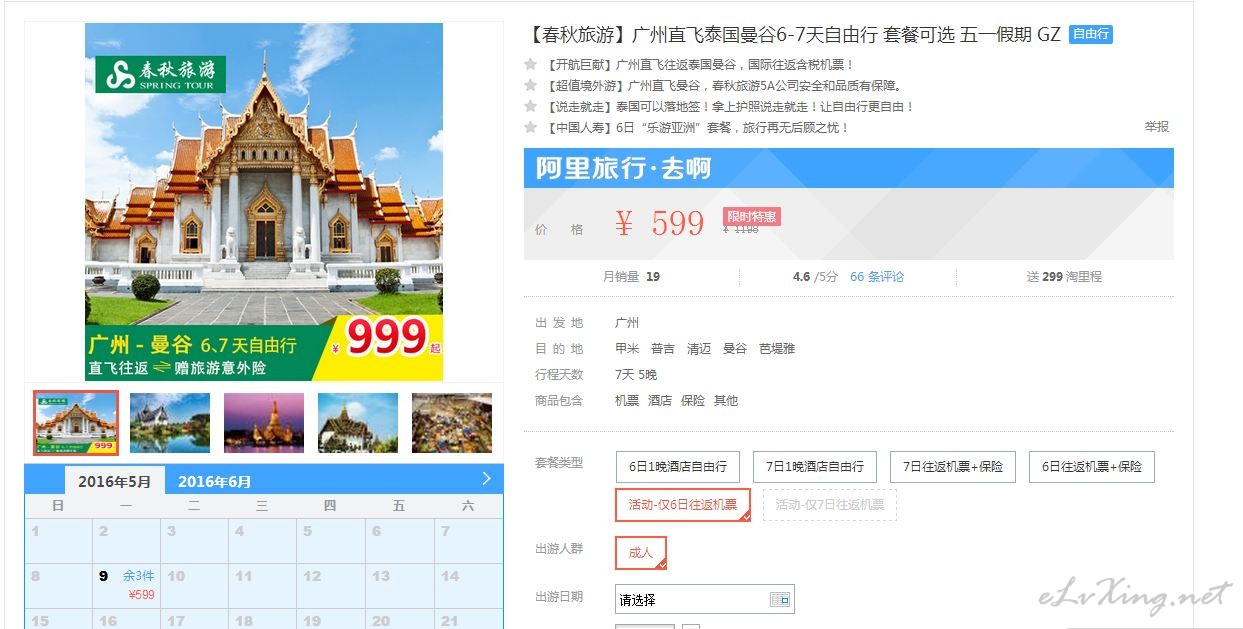Choose 活动-仅6日往返机票 package
Viewport: 1243px width, 629px height.
click(683, 504)
